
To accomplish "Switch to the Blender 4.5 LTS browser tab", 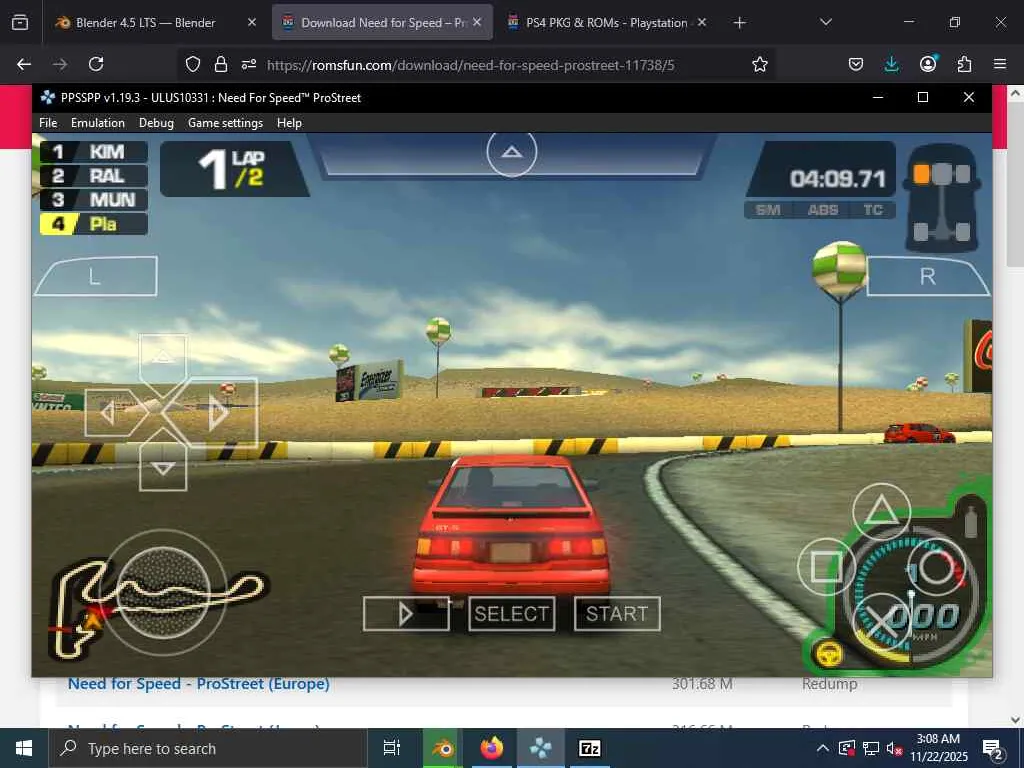I will (145, 23).
